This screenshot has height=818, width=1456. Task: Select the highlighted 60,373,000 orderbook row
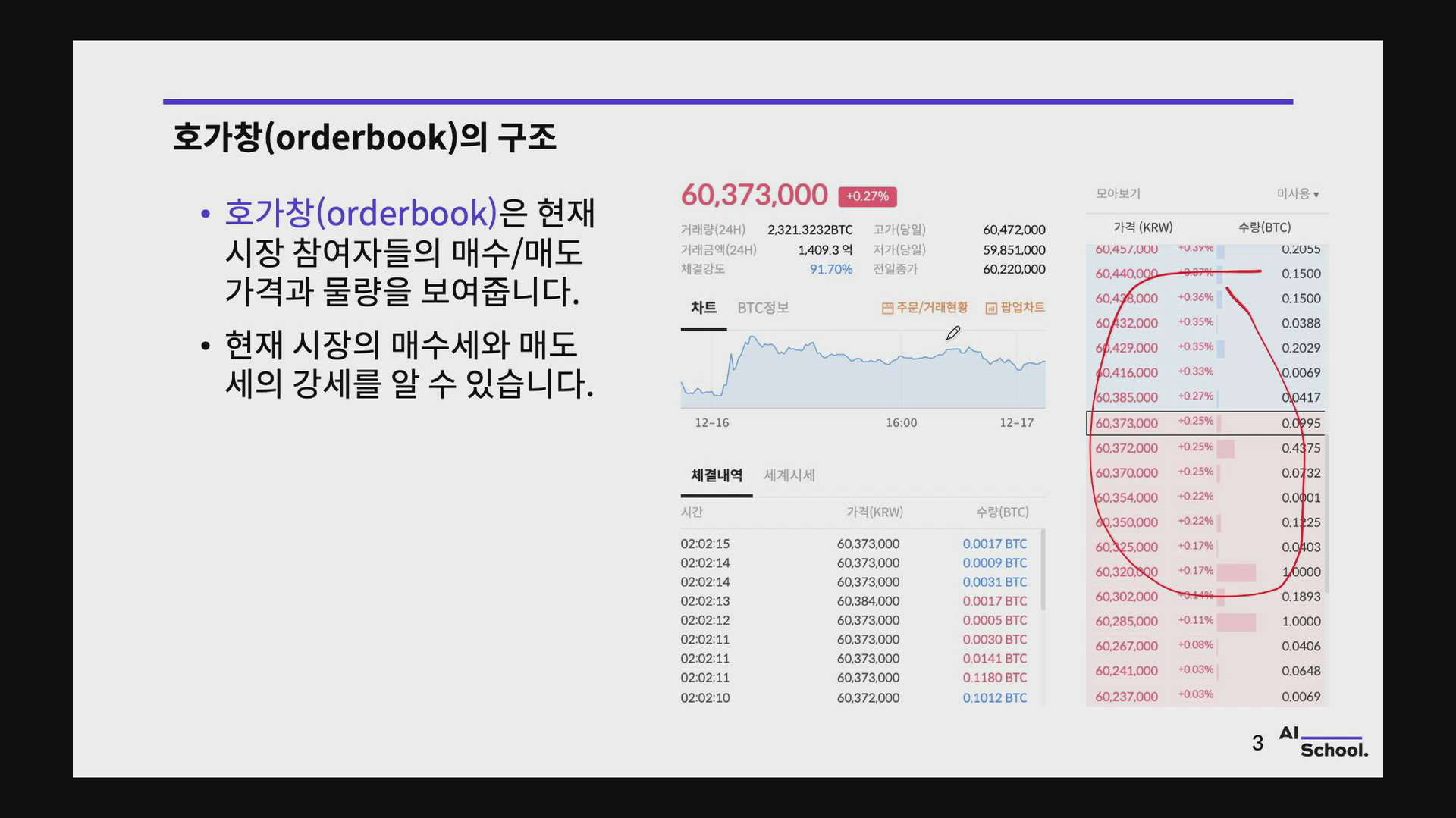(x=1206, y=423)
